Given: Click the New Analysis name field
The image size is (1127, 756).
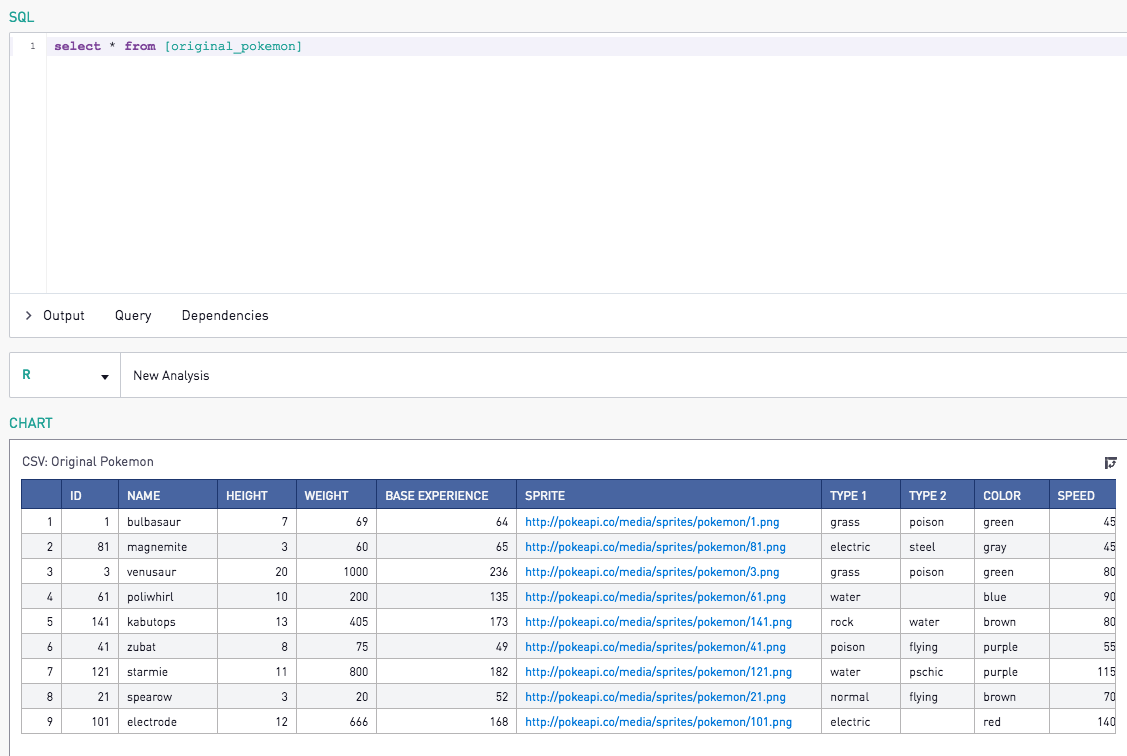Looking at the screenshot, I should coord(624,375).
